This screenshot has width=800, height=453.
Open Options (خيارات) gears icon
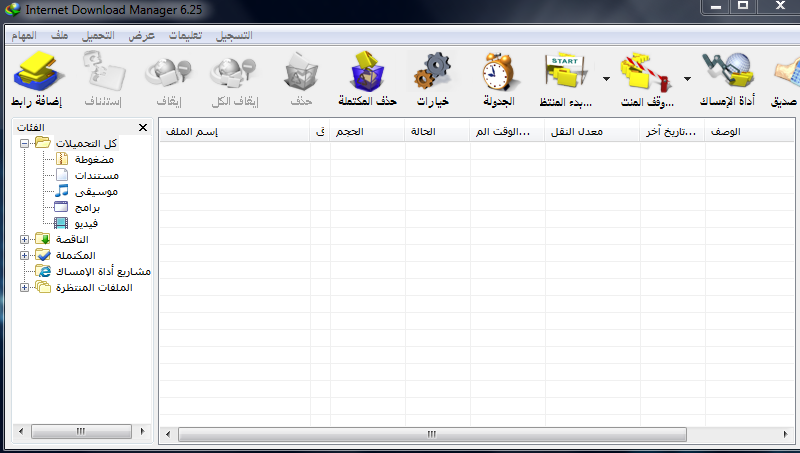433,71
